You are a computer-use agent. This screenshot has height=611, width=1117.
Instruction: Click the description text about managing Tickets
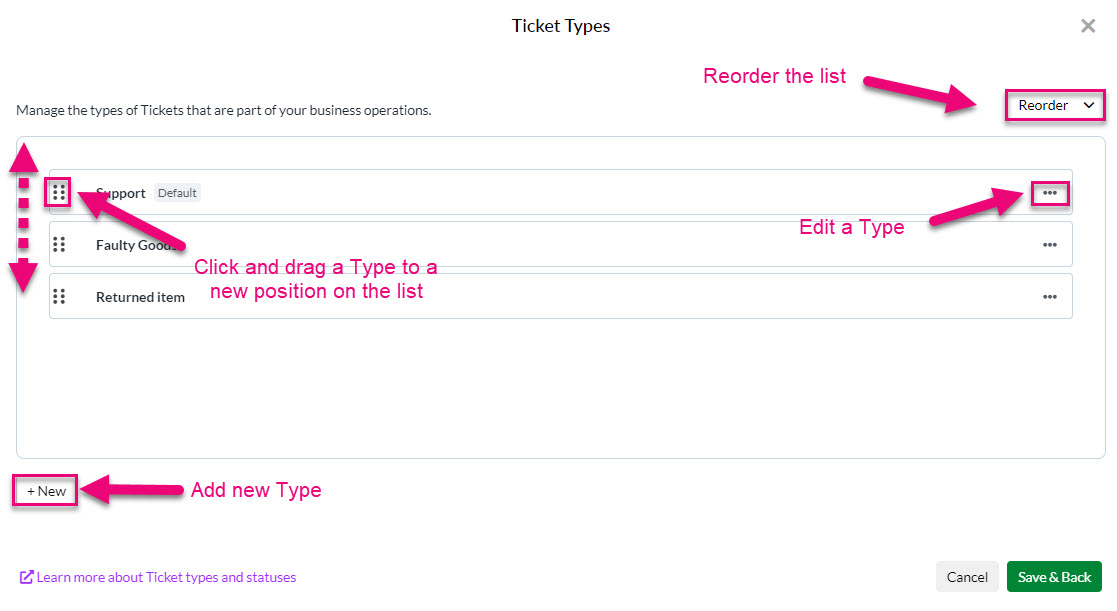[x=224, y=110]
